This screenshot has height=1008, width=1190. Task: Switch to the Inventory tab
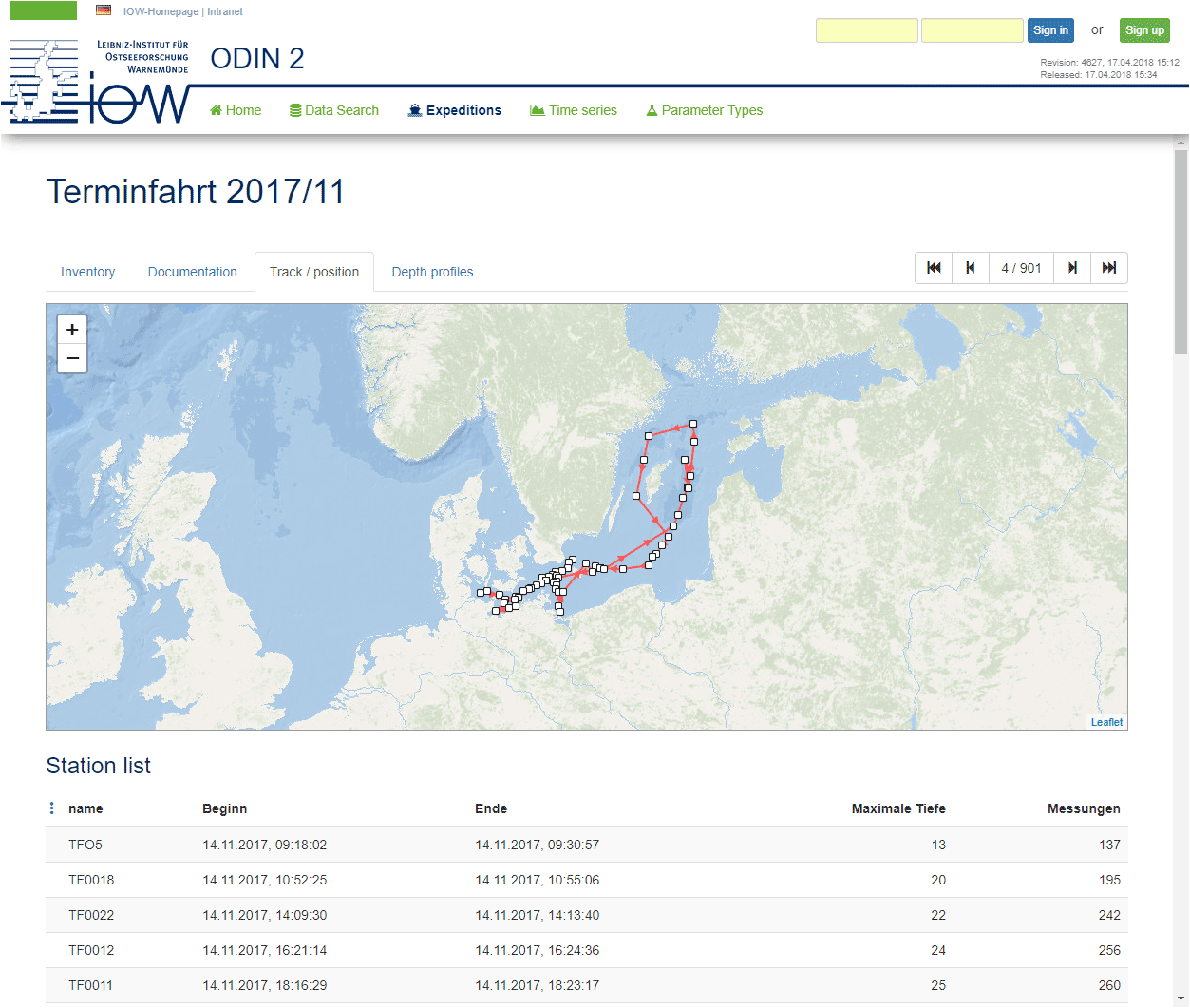pos(87,272)
